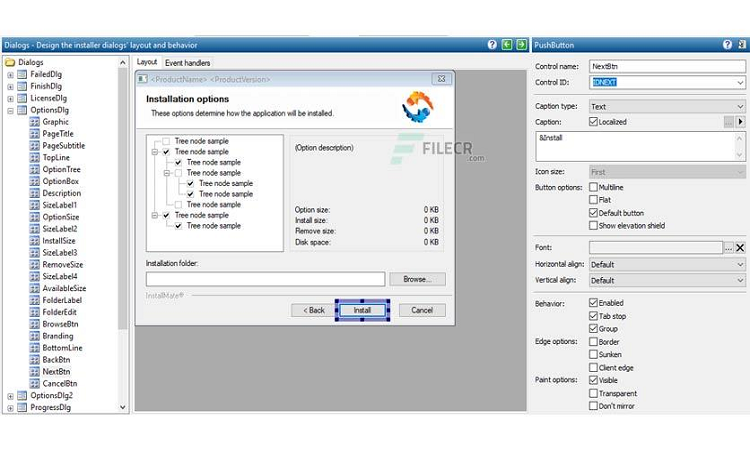Image resolution: width=750 pixels, height=450 pixels.
Task: Open help icon in Dialogs header
Action: point(492,45)
